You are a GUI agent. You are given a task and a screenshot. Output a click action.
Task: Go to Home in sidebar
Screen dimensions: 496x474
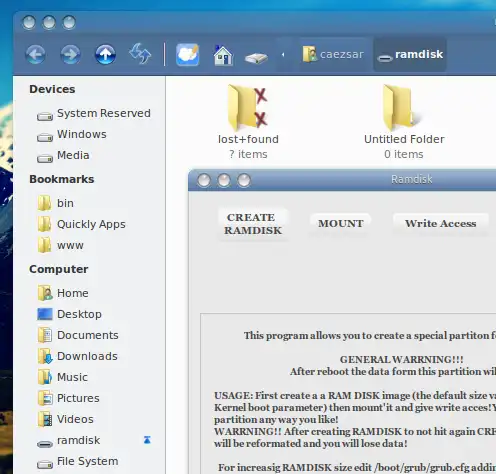point(63,293)
